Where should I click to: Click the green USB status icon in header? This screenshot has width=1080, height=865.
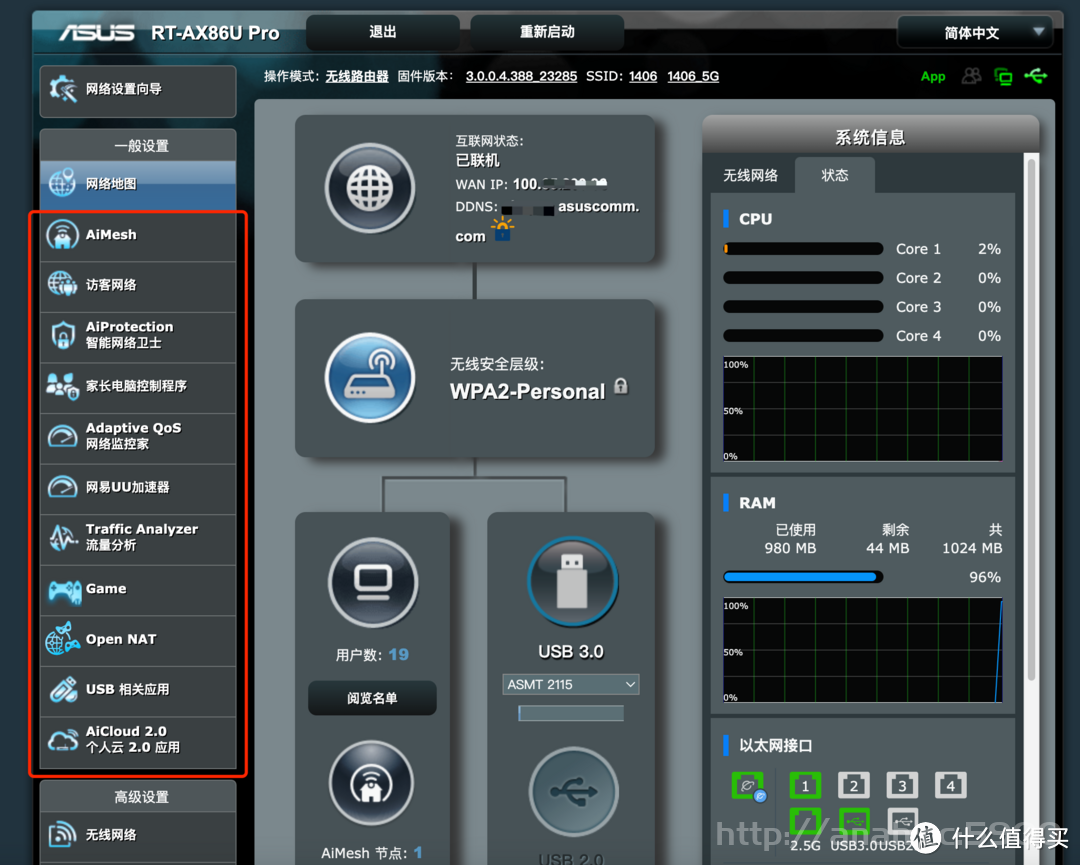click(1035, 76)
